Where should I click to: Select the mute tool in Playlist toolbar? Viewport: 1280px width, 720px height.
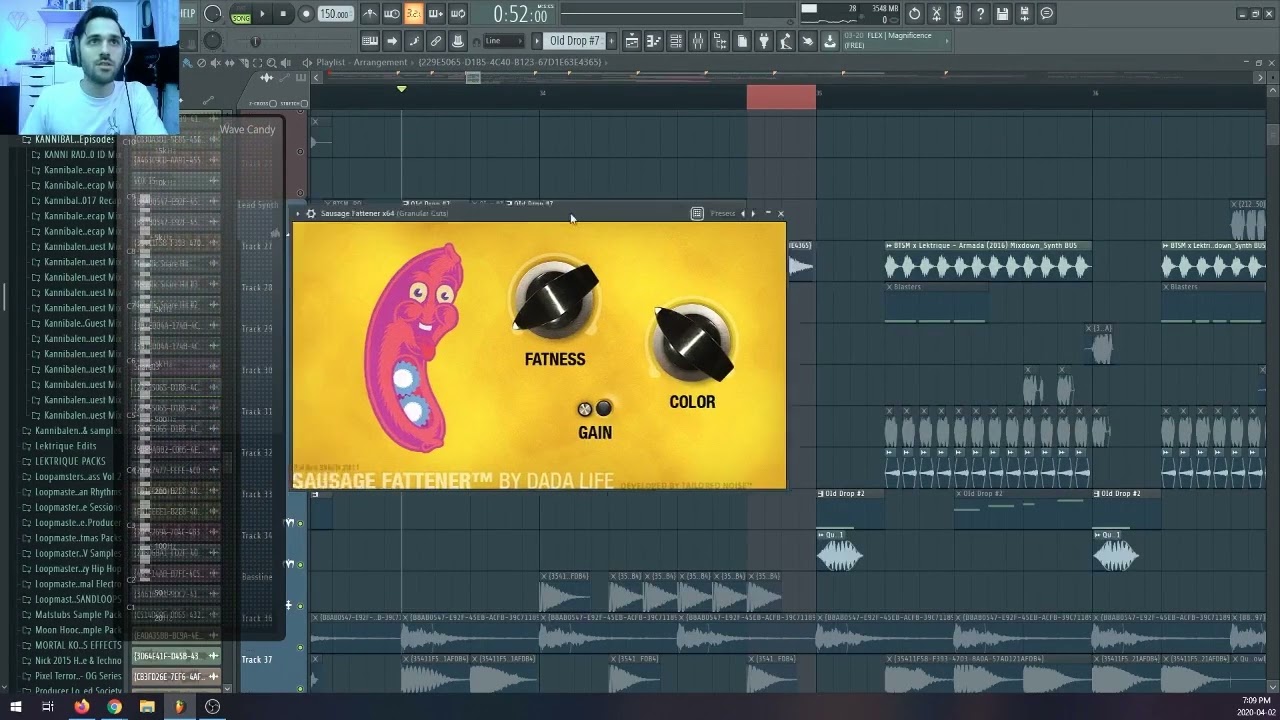(x=217, y=63)
